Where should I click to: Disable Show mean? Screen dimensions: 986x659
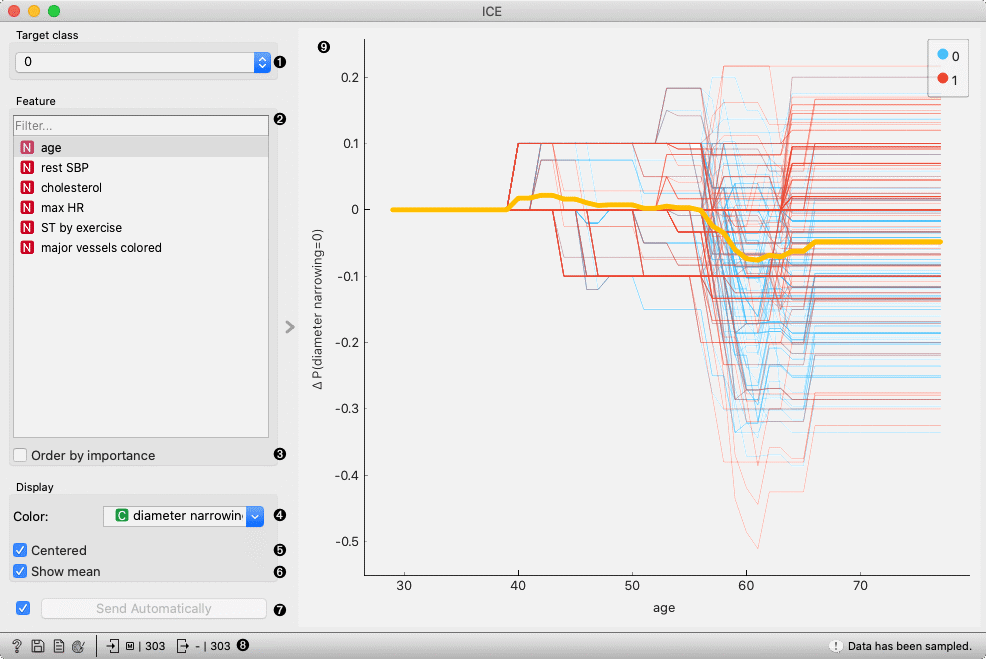click(x=21, y=571)
